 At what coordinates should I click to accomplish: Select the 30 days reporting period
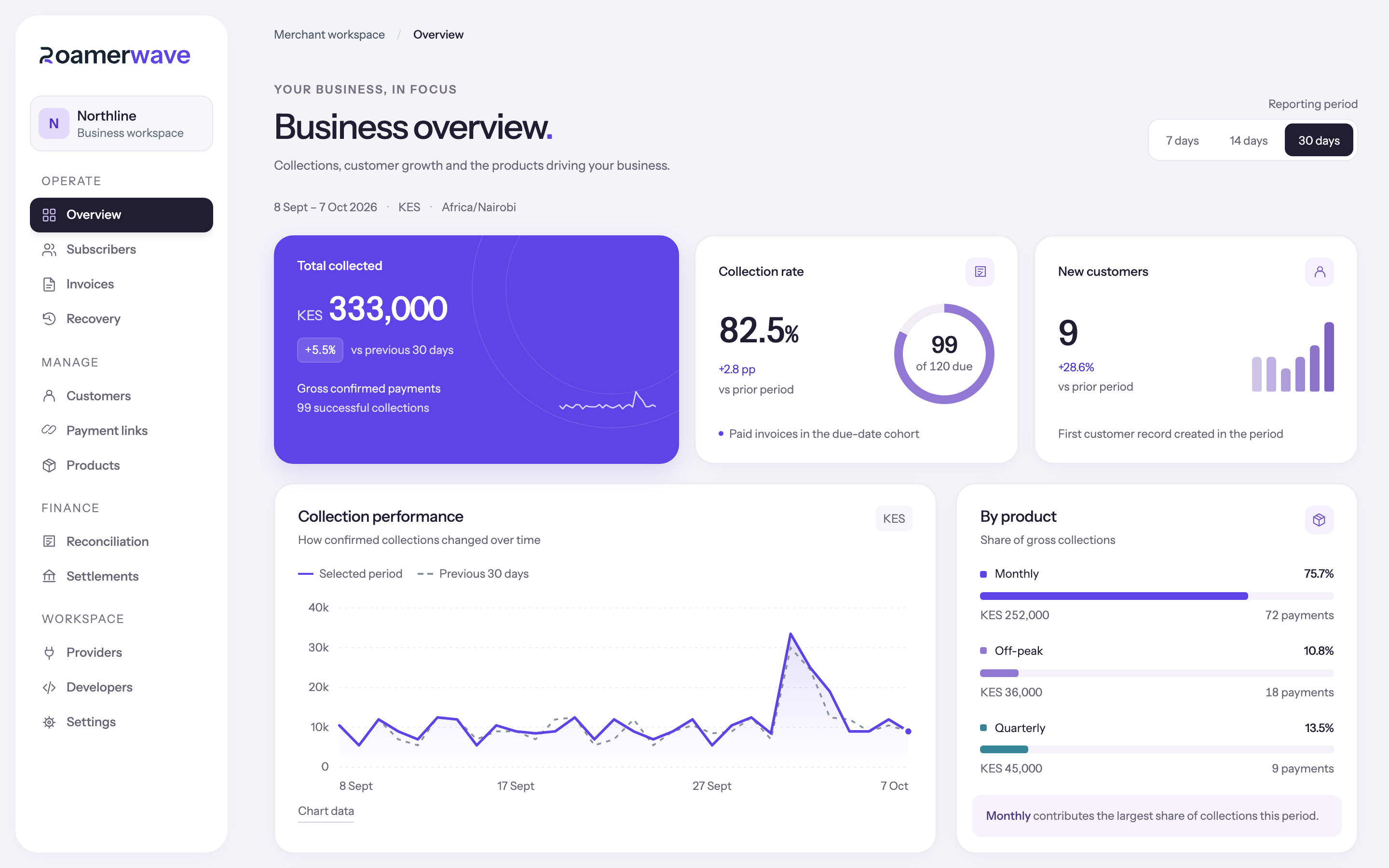coord(1319,141)
